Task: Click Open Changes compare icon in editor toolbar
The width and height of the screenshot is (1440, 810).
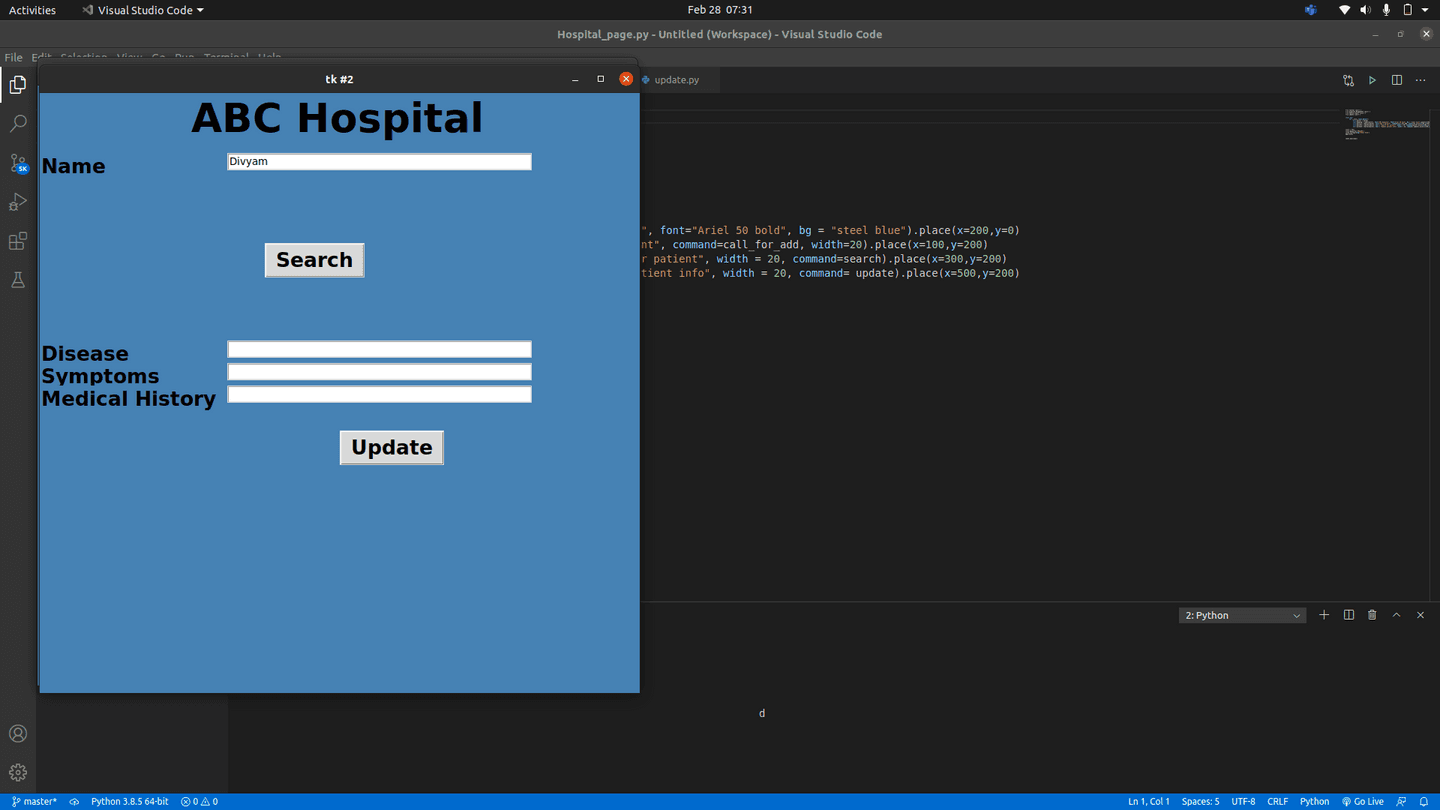Action: coord(1348,80)
